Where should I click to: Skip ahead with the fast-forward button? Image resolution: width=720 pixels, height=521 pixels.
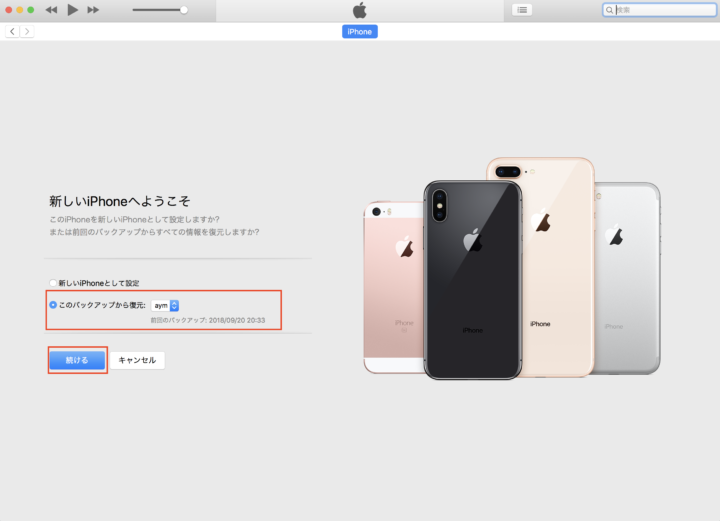[x=93, y=10]
